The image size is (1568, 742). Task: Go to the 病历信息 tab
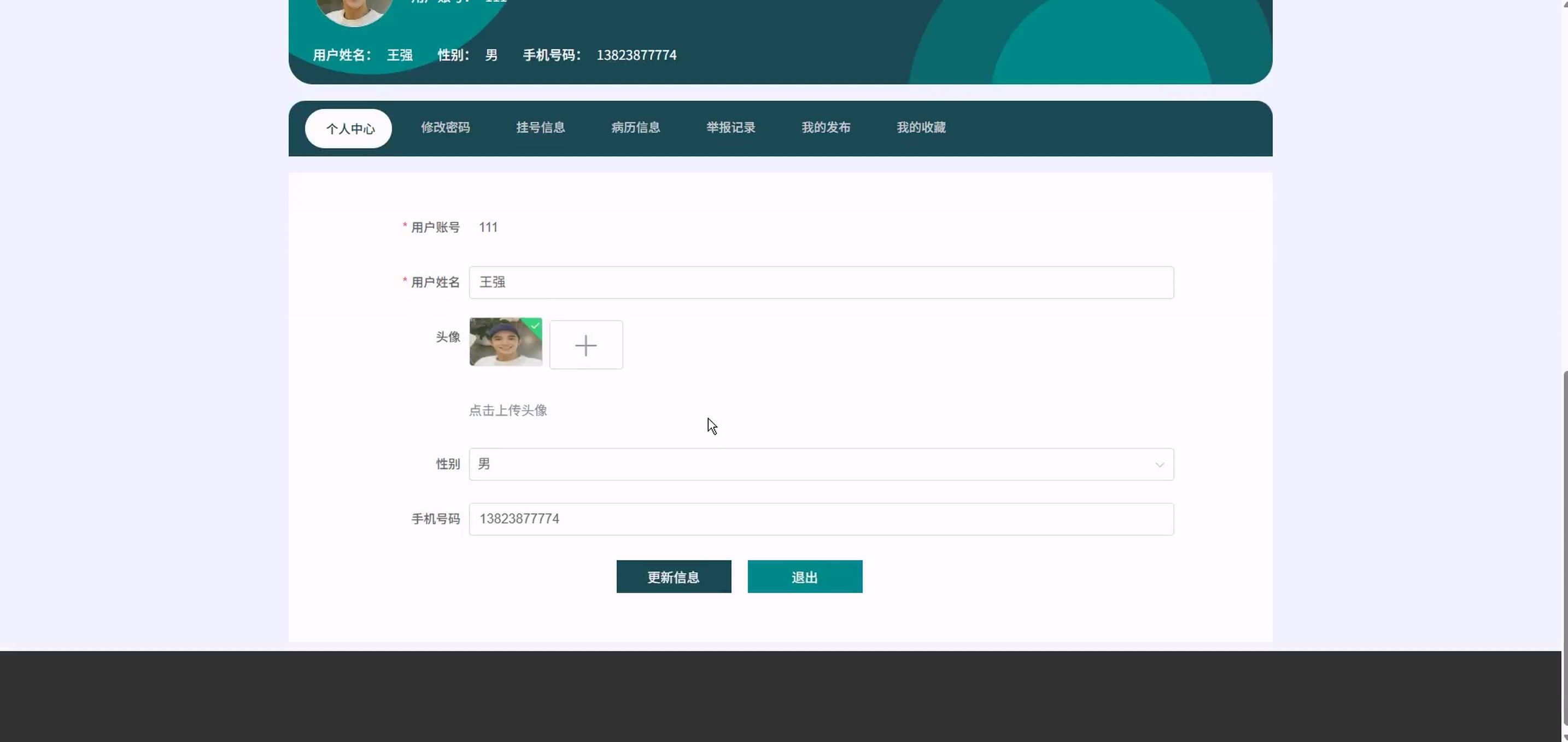click(635, 128)
